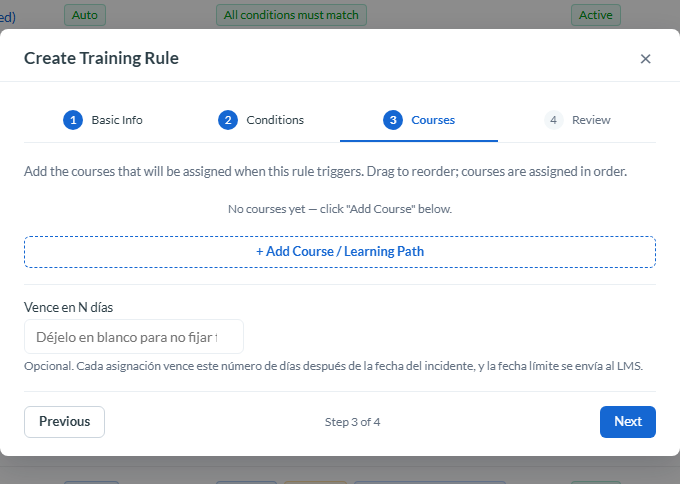Screen dimensions: 680x484
Task: Click the Vence en N días label
Action: pyautogui.click(x=69, y=307)
